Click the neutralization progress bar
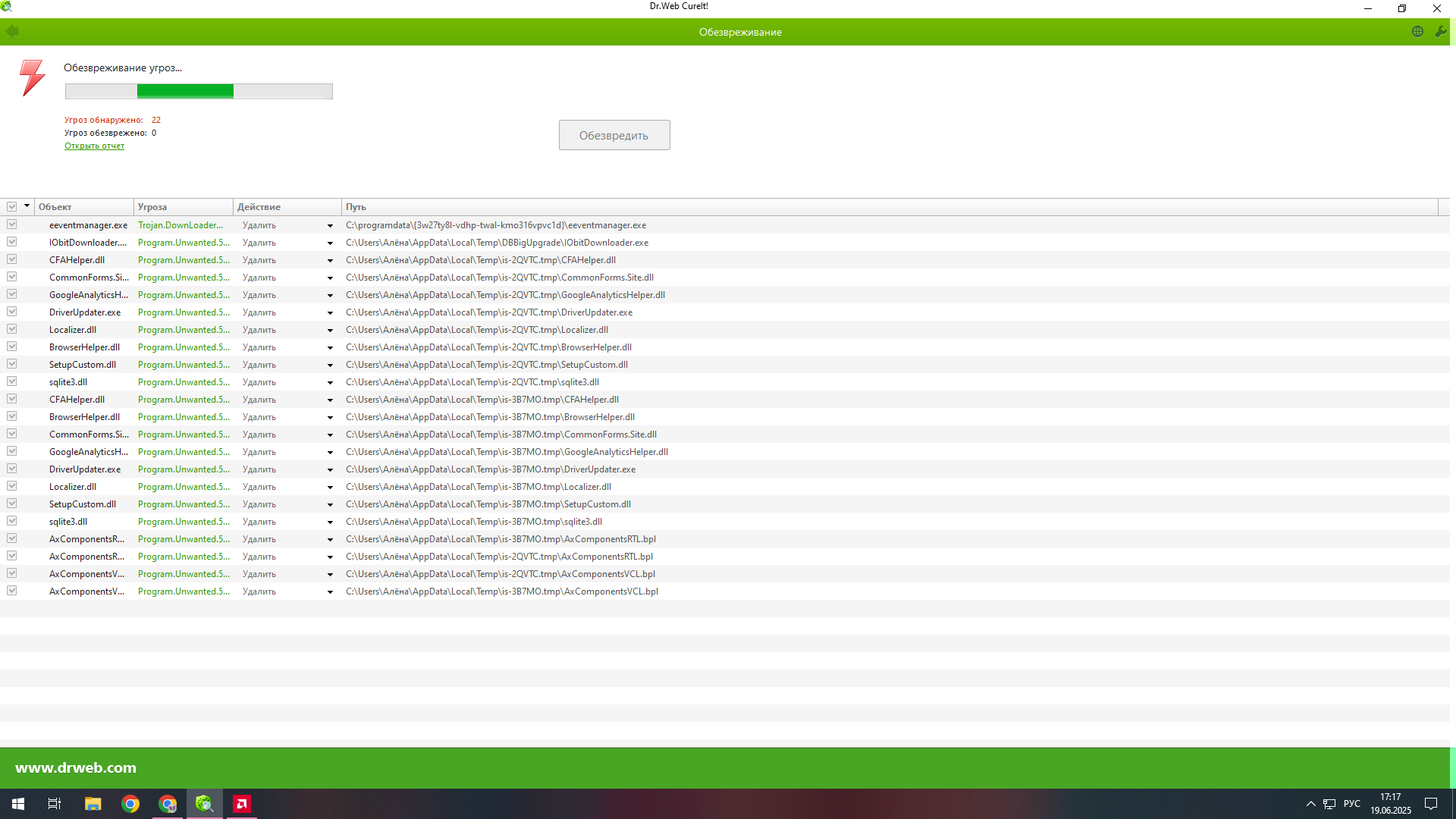 (x=199, y=91)
